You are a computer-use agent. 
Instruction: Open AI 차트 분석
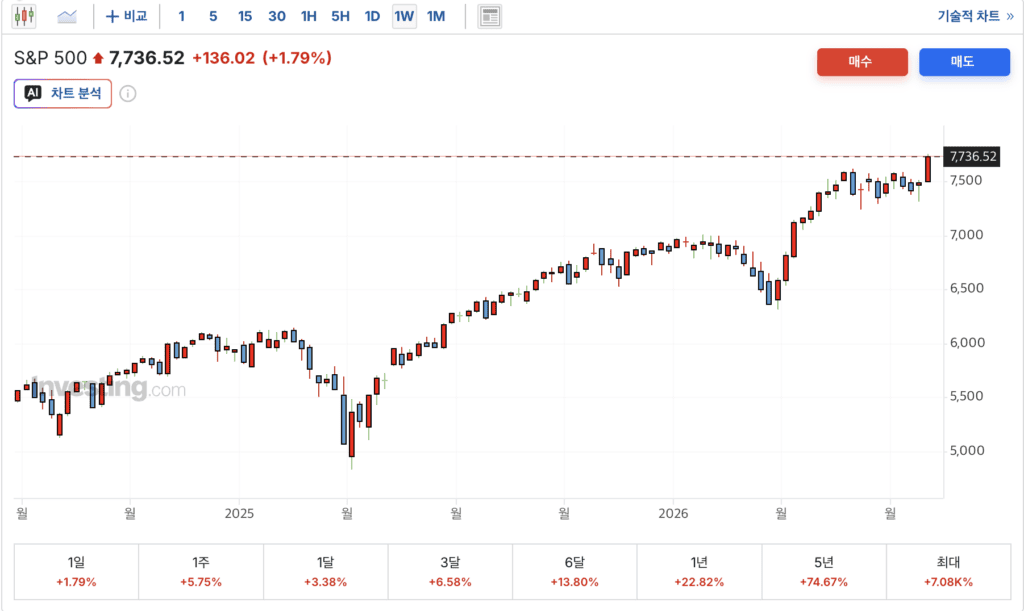(x=63, y=93)
